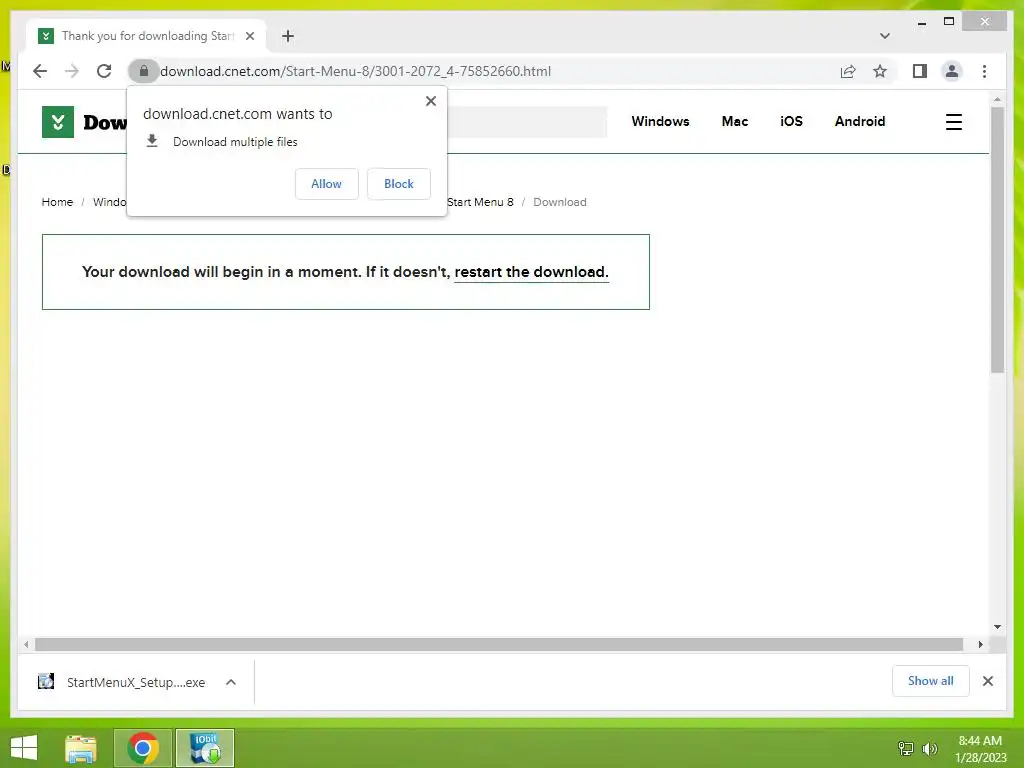
Task: Open the hamburger menu on CNET site
Action: pyautogui.click(x=953, y=121)
